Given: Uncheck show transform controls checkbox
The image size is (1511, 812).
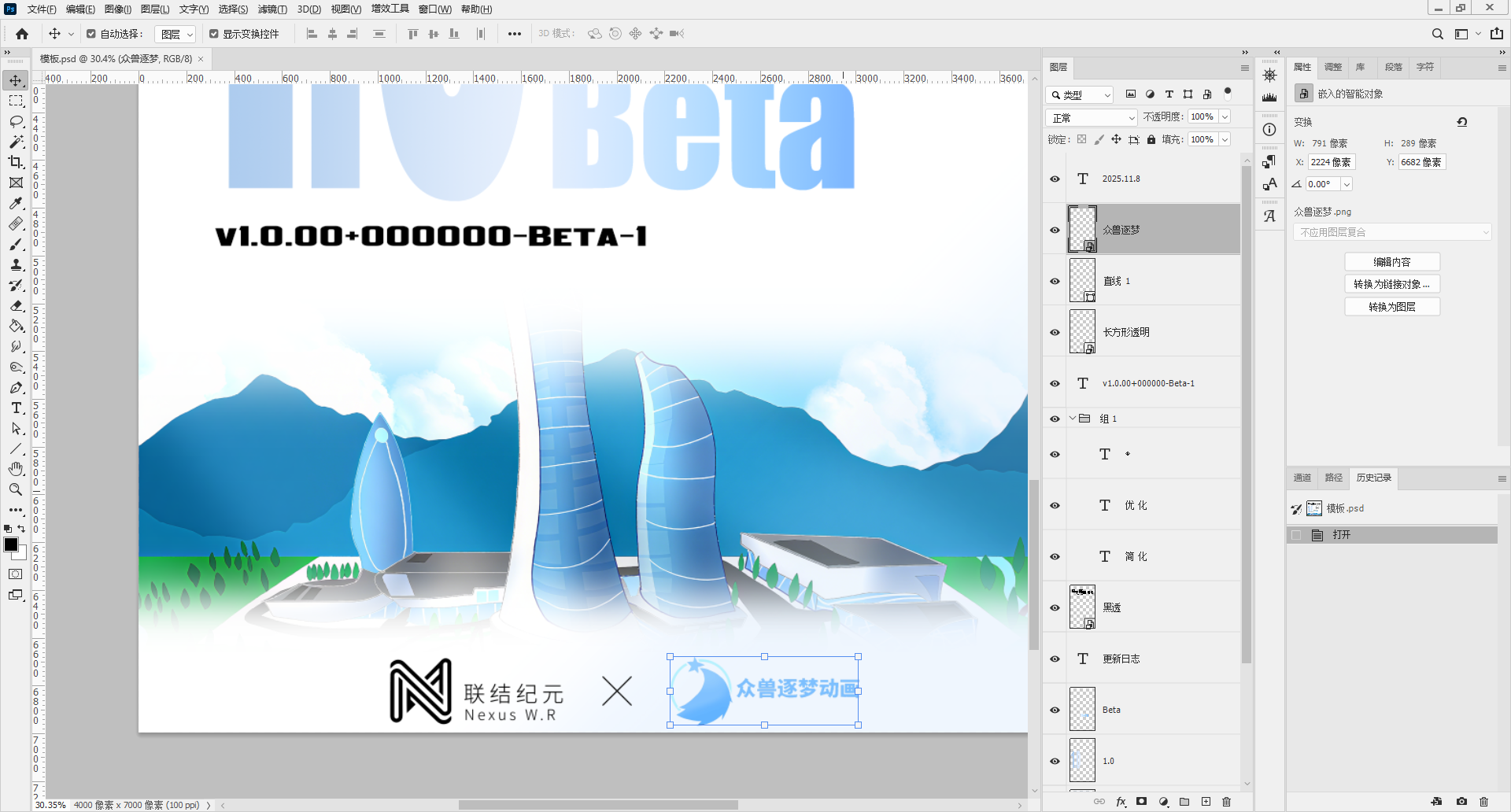Looking at the screenshot, I should (x=214, y=34).
